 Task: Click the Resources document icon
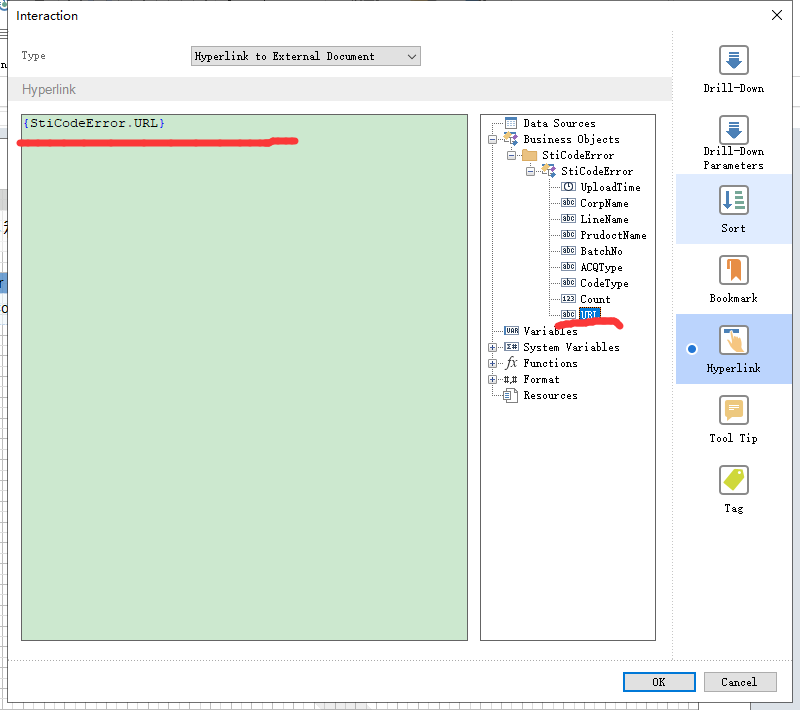(511, 395)
